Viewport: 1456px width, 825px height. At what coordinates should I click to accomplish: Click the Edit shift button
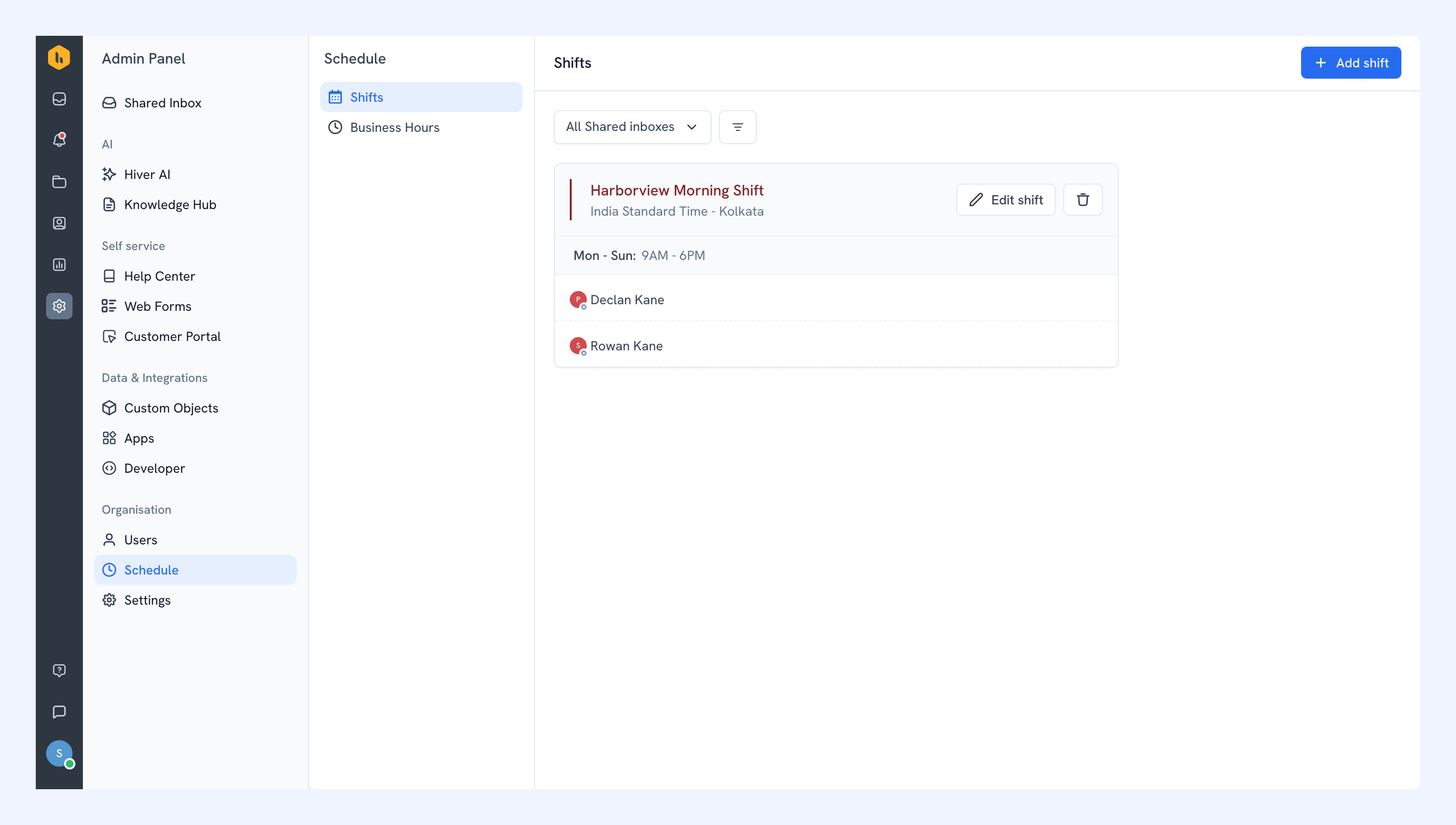1006,200
